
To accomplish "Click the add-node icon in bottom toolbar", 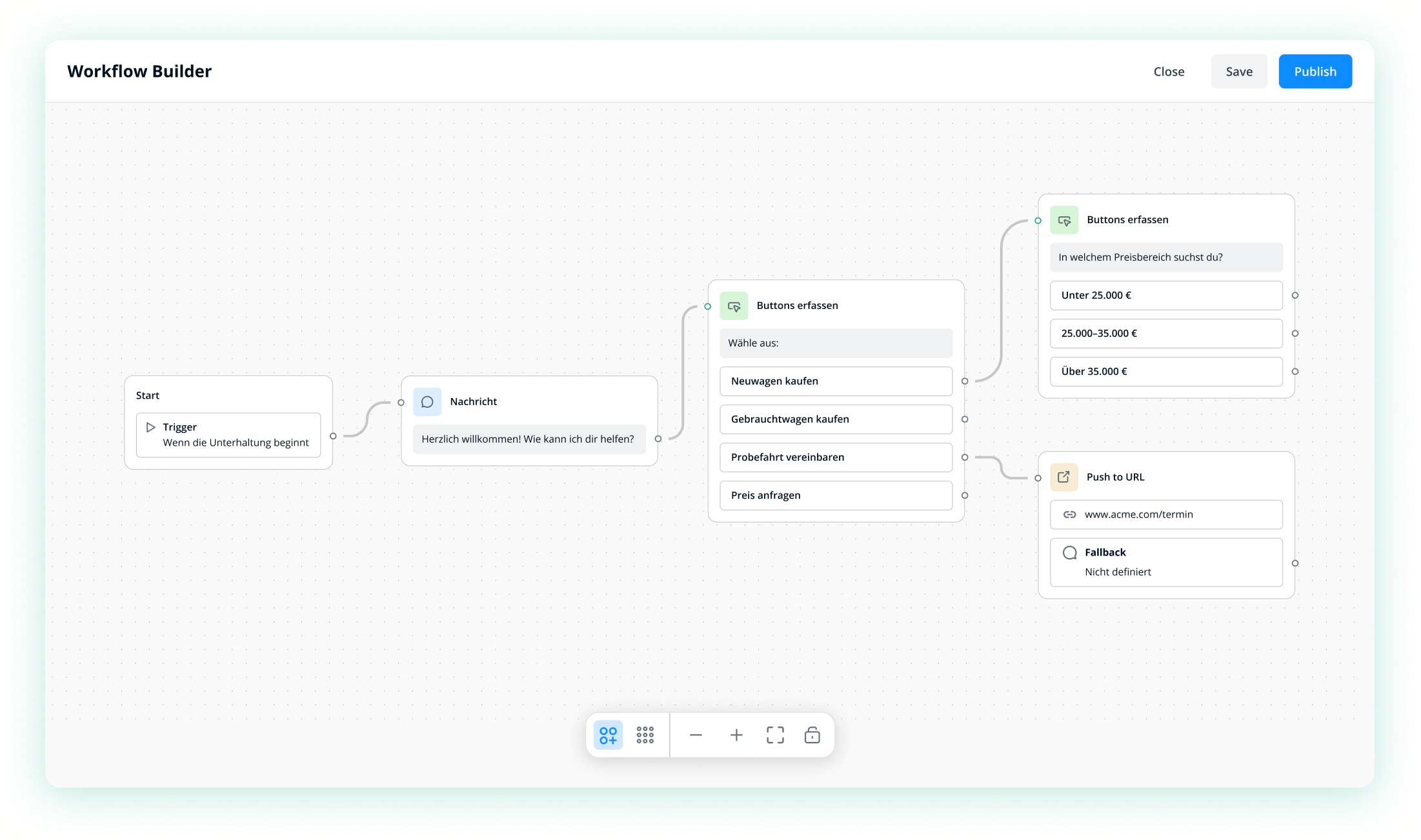I will 608,735.
